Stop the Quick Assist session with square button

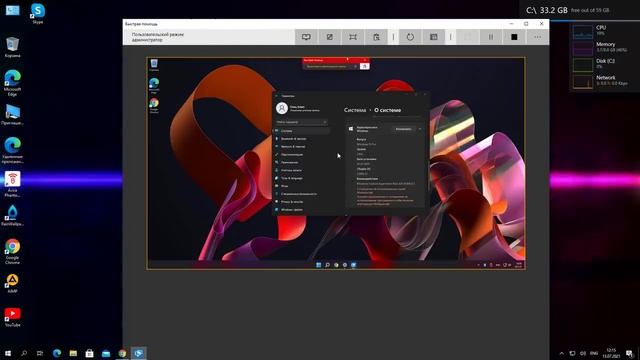pyautogui.click(x=514, y=37)
